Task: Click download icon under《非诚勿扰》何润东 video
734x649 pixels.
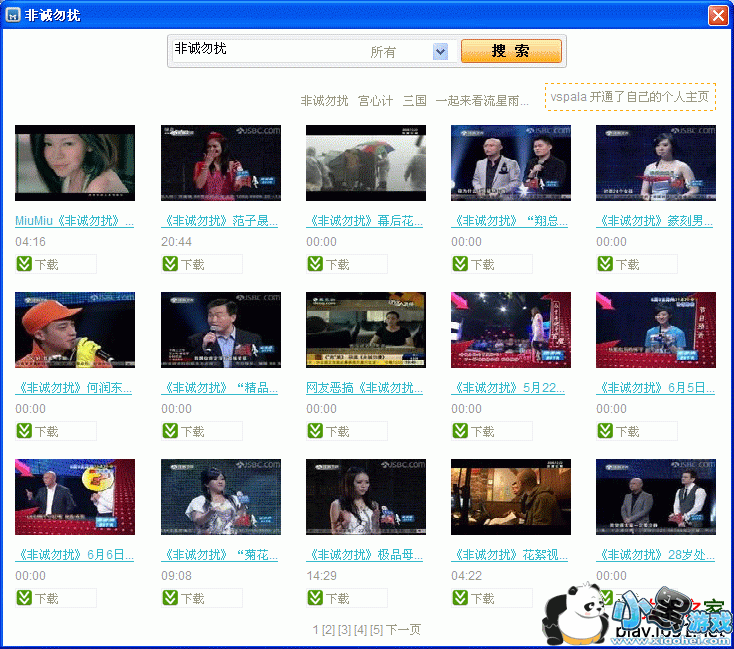Action: [24, 431]
